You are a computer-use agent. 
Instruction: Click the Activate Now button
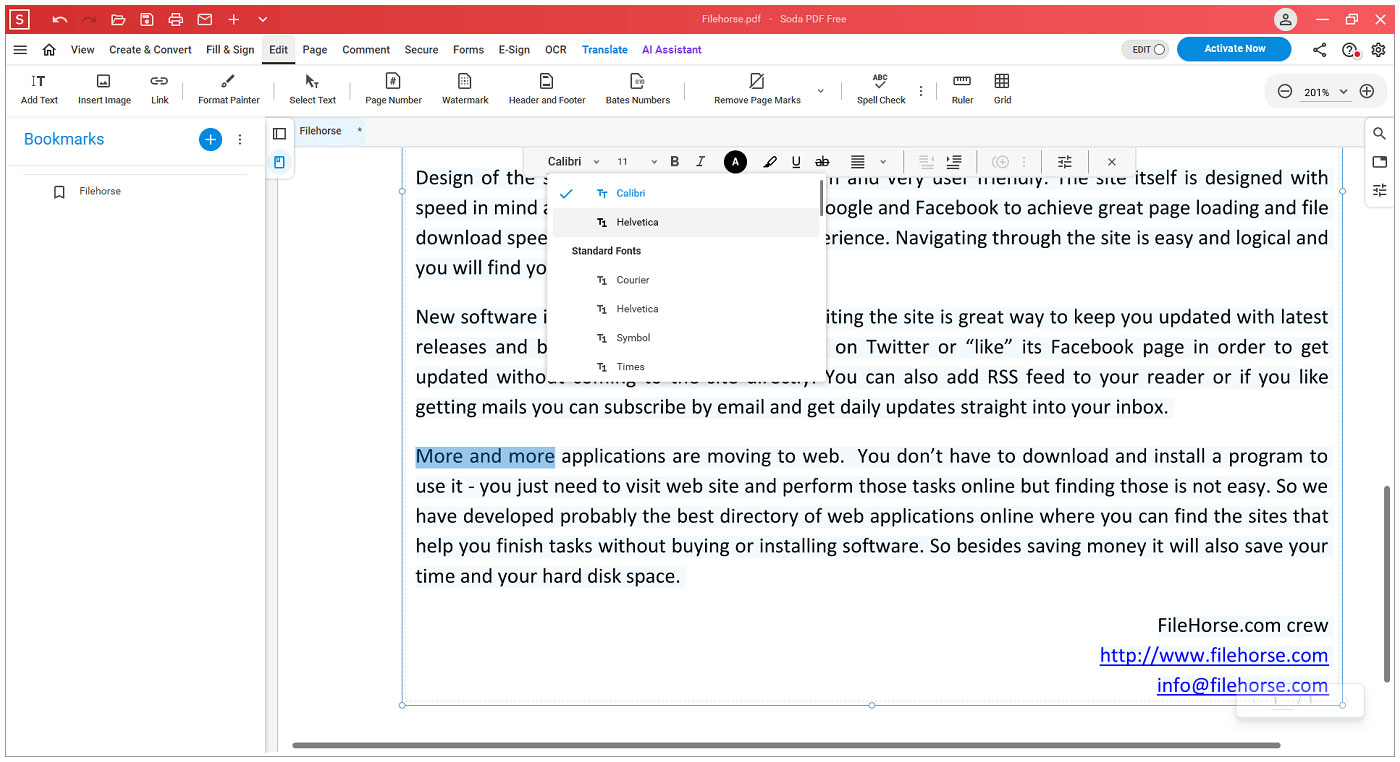pyautogui.click(x=1234, y=49)
